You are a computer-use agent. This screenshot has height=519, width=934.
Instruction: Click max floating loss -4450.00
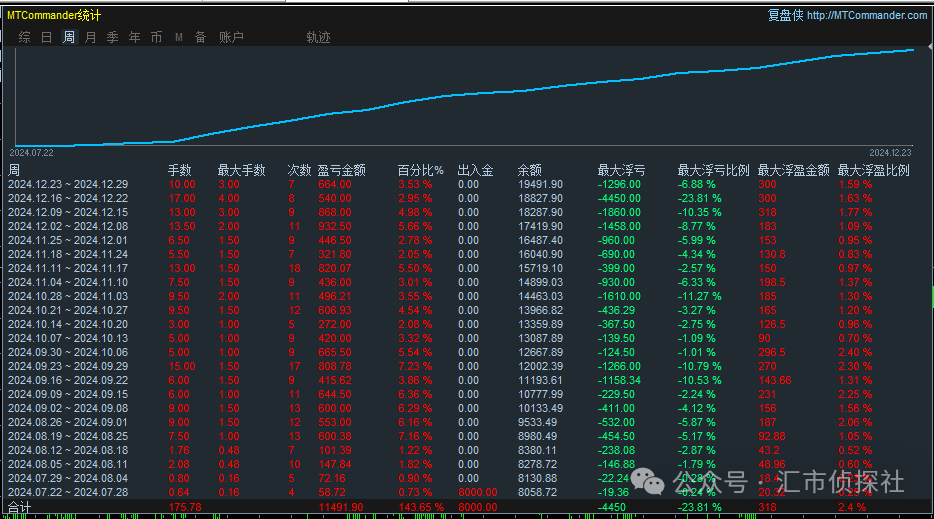click(x=619, y=198)
